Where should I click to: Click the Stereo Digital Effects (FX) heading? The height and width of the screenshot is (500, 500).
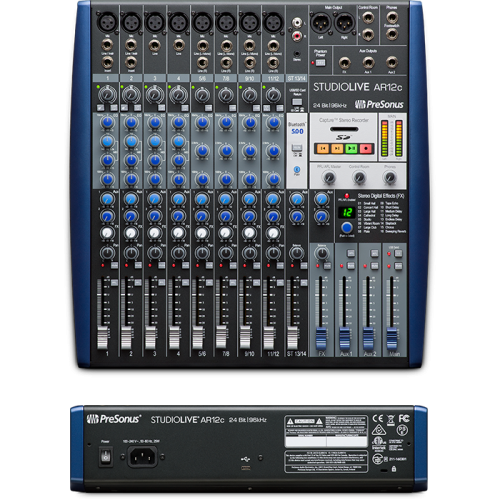(x=380, y=196)
